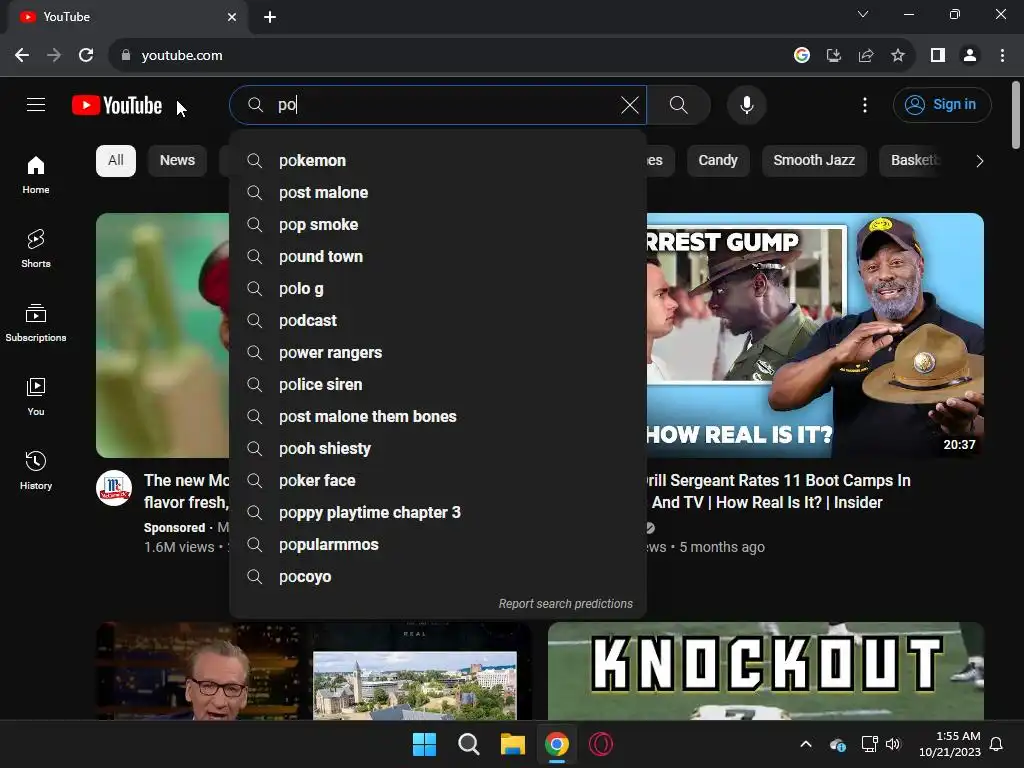
Task: Click the YouTube logo
Action: click(117, 105)
